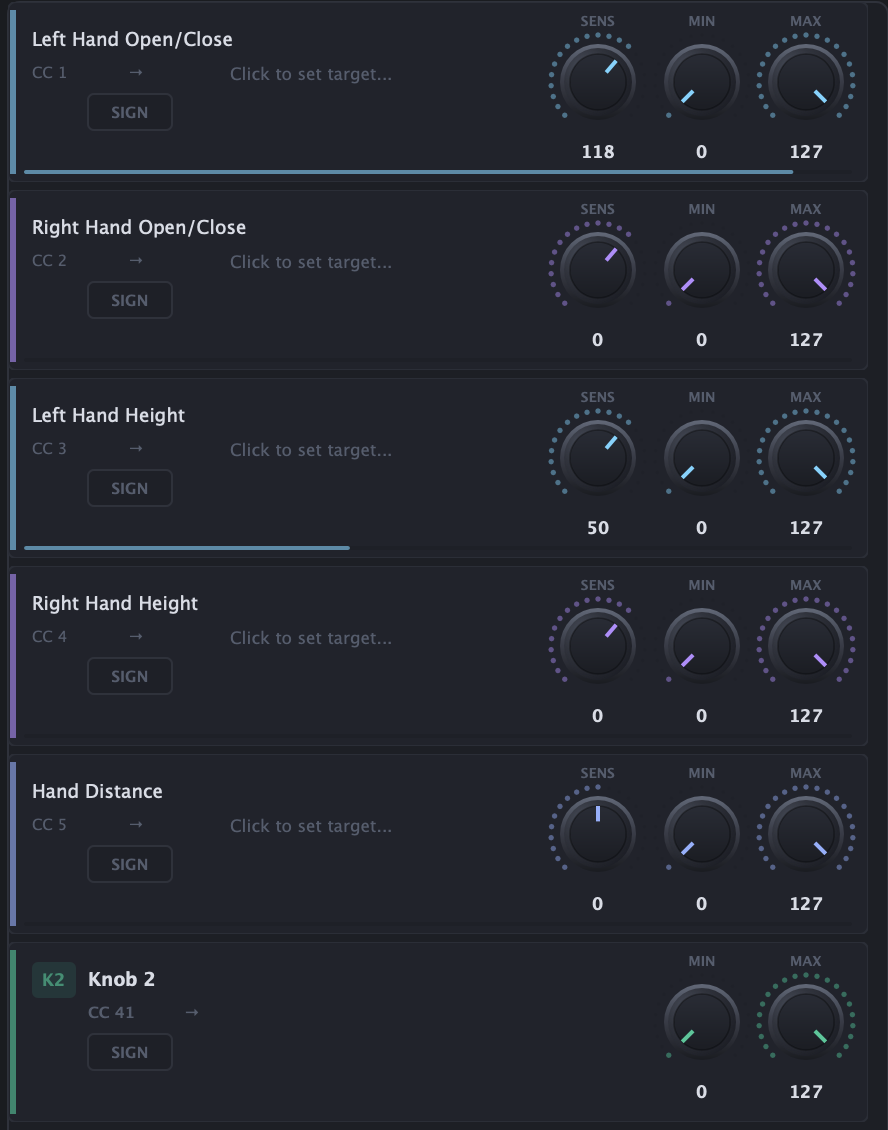Click the K2 badge icon
This screenshot has height=1130, width=888.
tap(54, 980)
